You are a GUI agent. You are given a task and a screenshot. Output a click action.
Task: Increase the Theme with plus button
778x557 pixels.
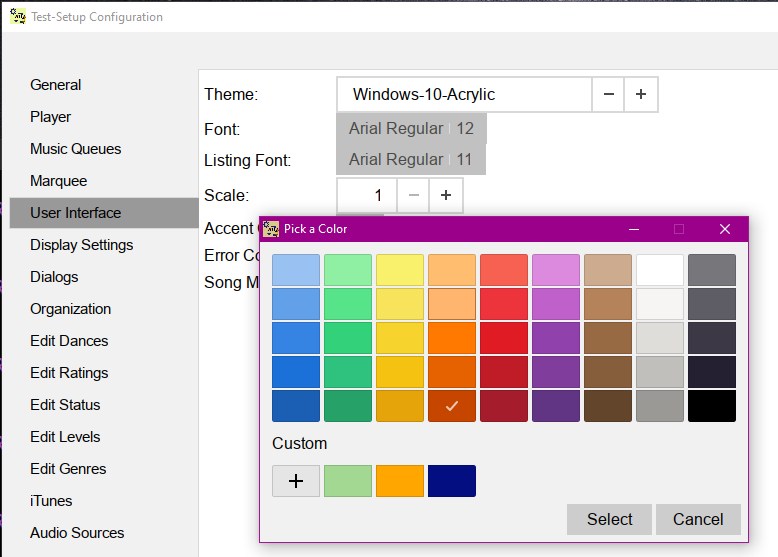[x=641, y=95]
